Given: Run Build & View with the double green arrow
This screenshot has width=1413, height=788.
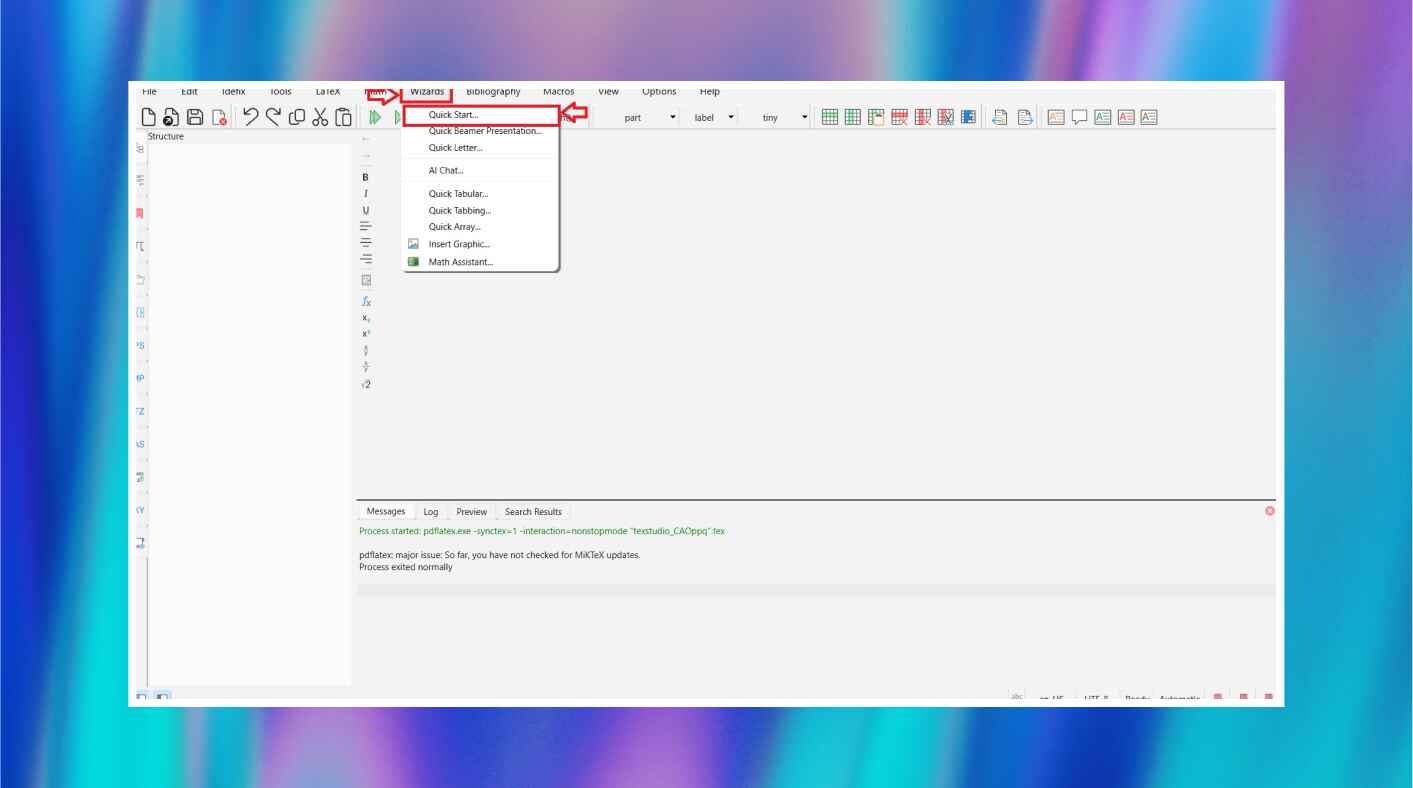Looking at the screenshot, I should (x=375, y=117).
